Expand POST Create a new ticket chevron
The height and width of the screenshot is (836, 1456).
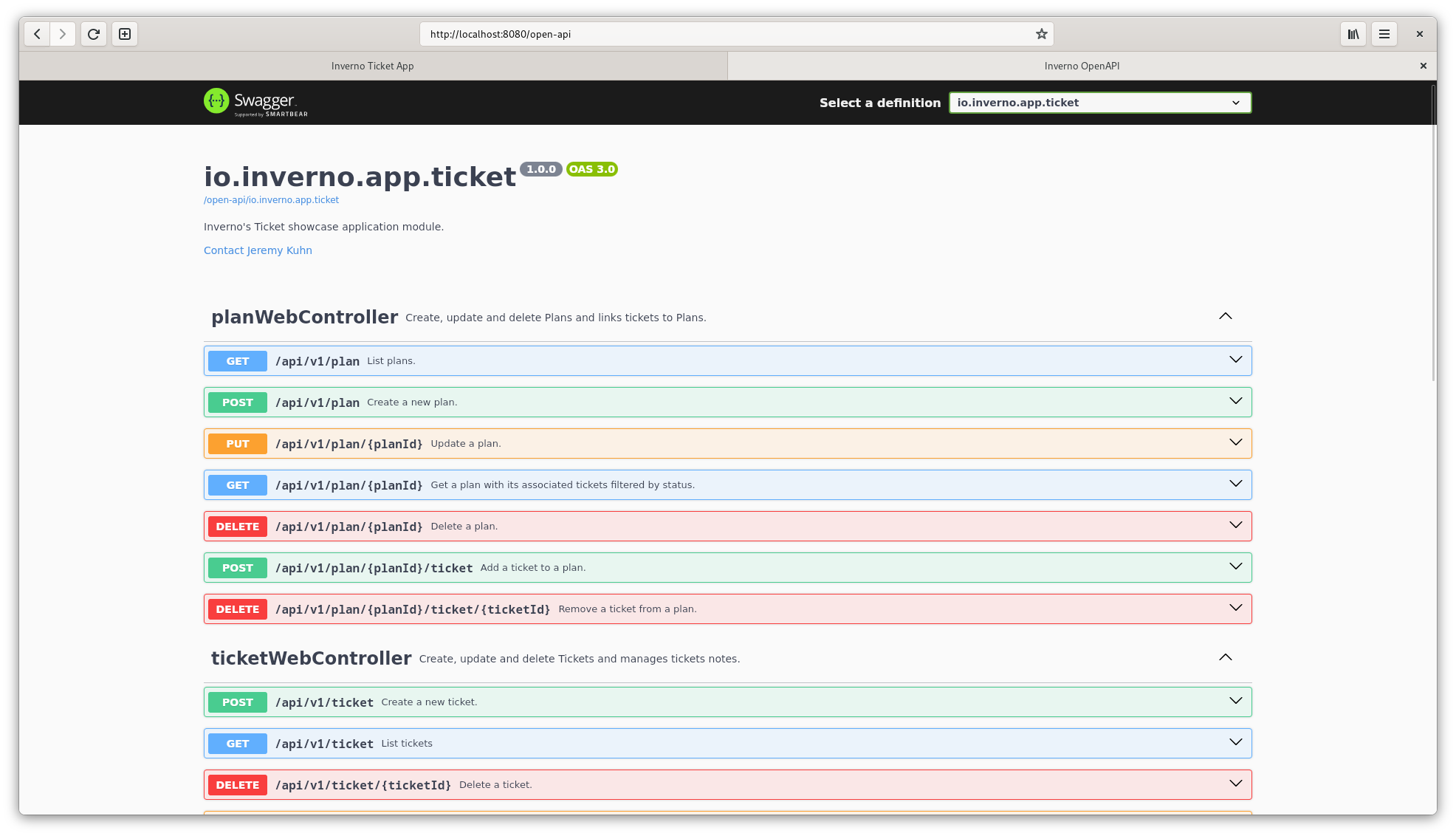point(1235,701)
